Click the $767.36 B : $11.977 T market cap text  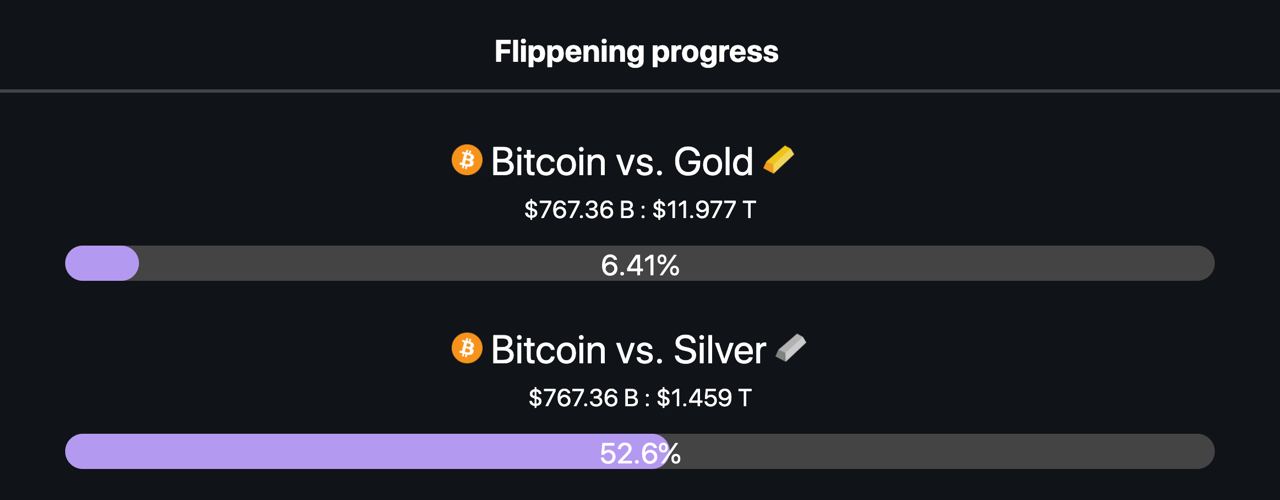coord(640,210)
